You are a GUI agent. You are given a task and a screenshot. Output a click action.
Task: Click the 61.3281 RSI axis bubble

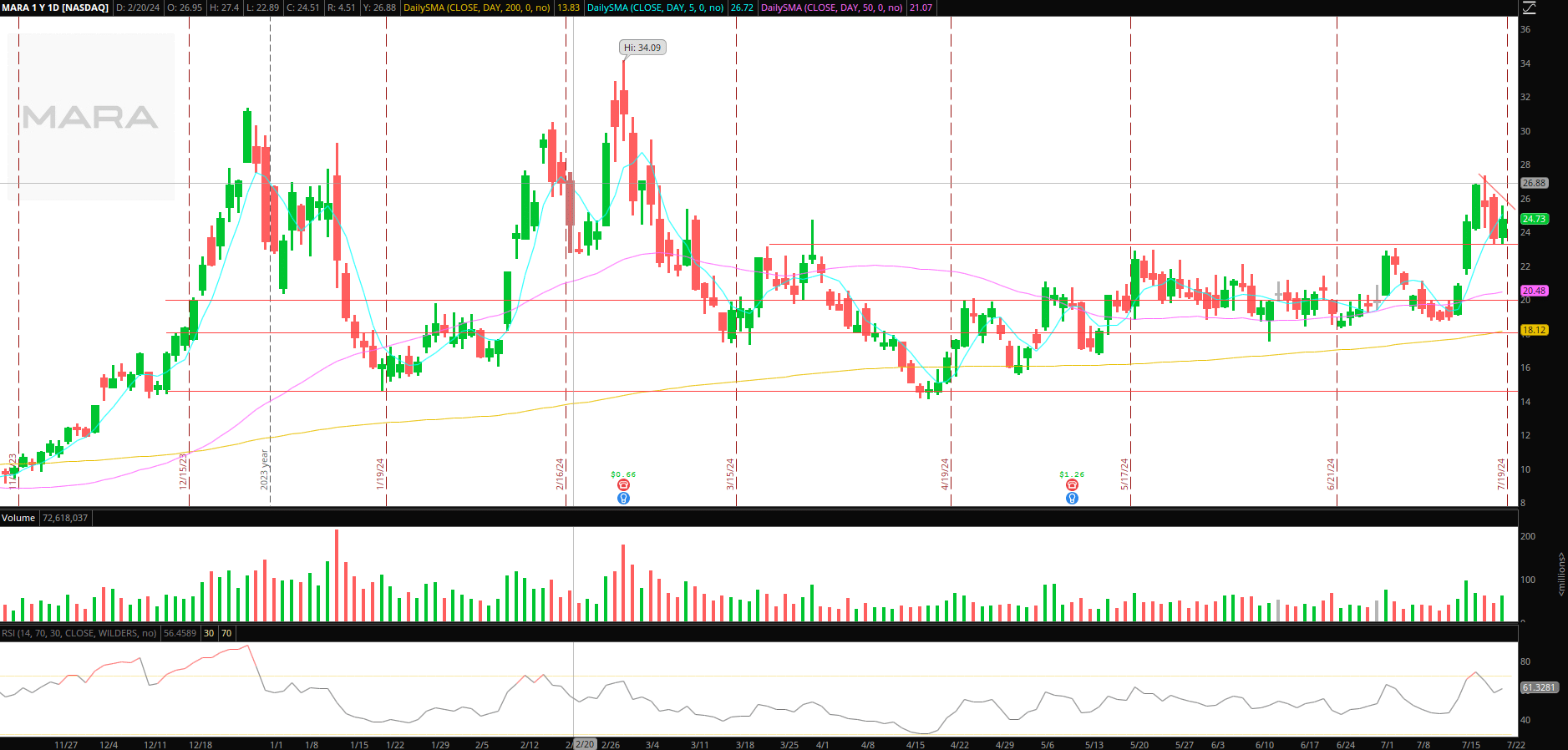click(x=1539, y=687)
